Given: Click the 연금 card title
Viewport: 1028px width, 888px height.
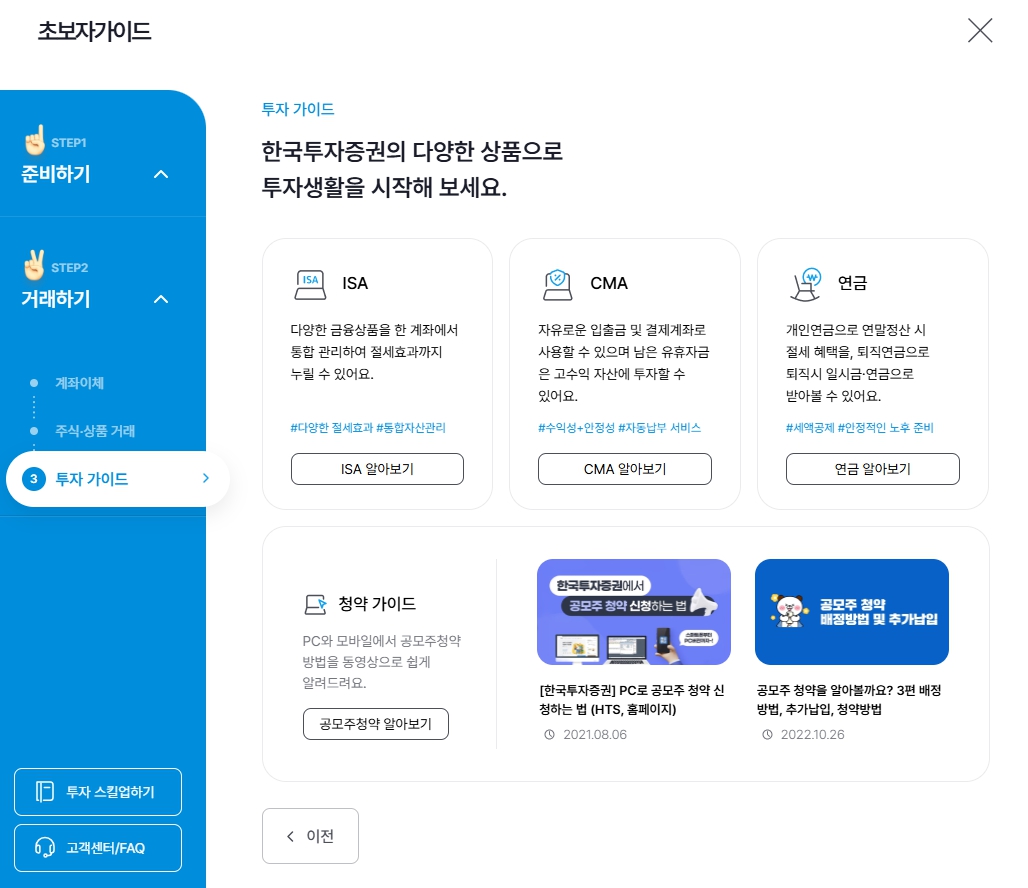Looking at the screenshot, I should point(852,283).
